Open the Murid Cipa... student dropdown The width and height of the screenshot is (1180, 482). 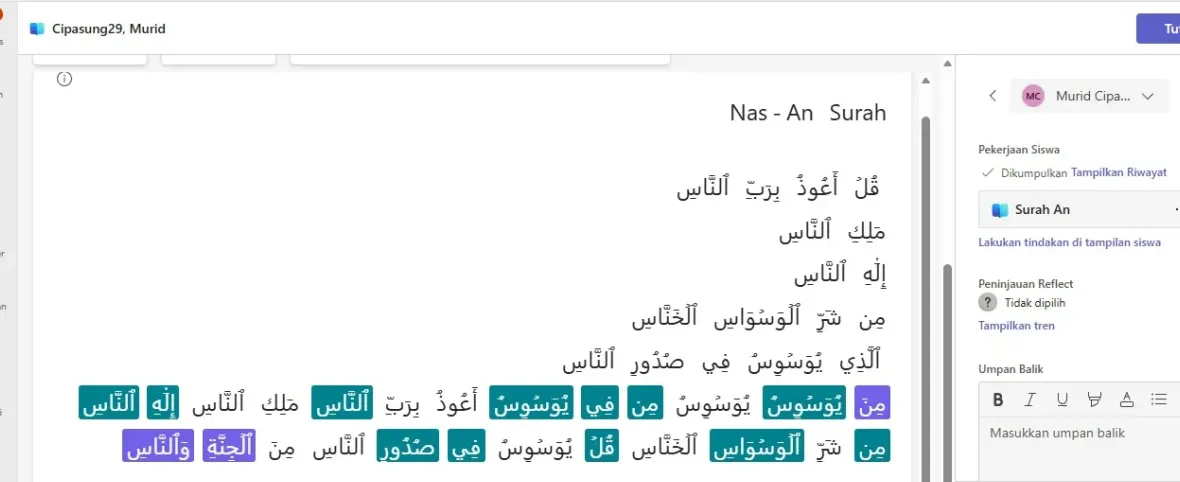click(x=1147, y=96)
